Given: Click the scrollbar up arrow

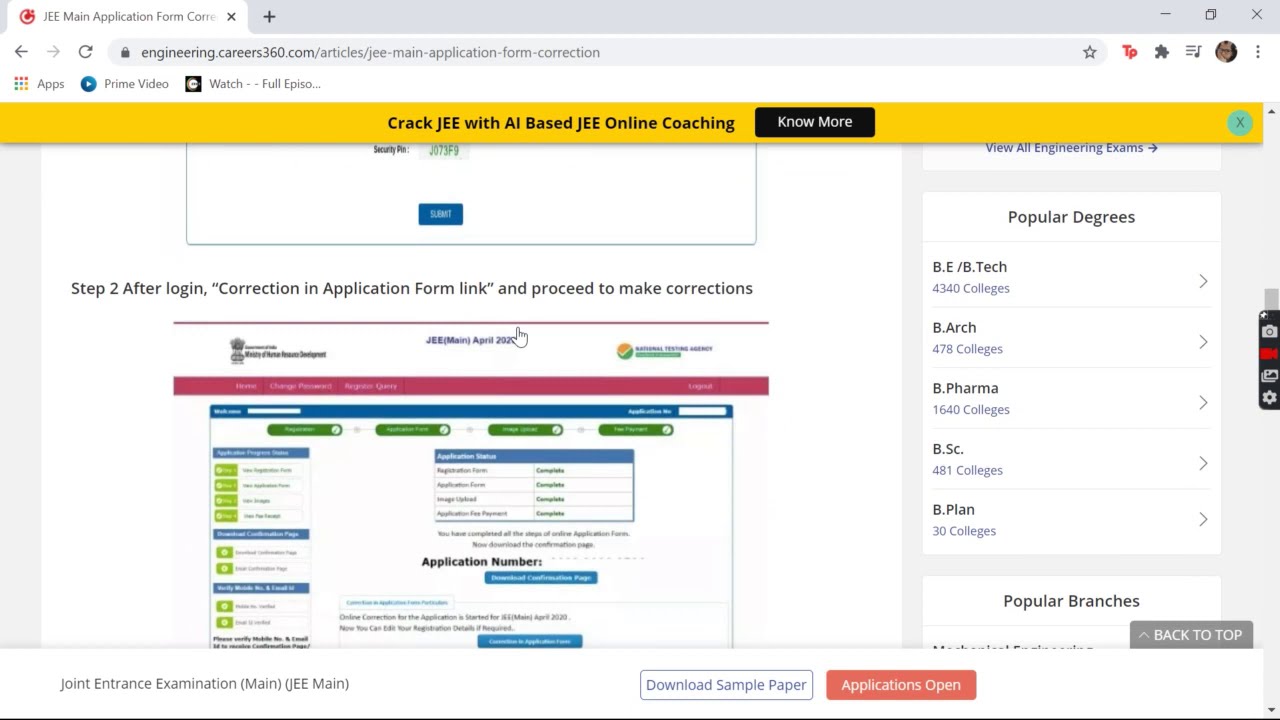Looking at the screenshot, I should [1271, 110].
